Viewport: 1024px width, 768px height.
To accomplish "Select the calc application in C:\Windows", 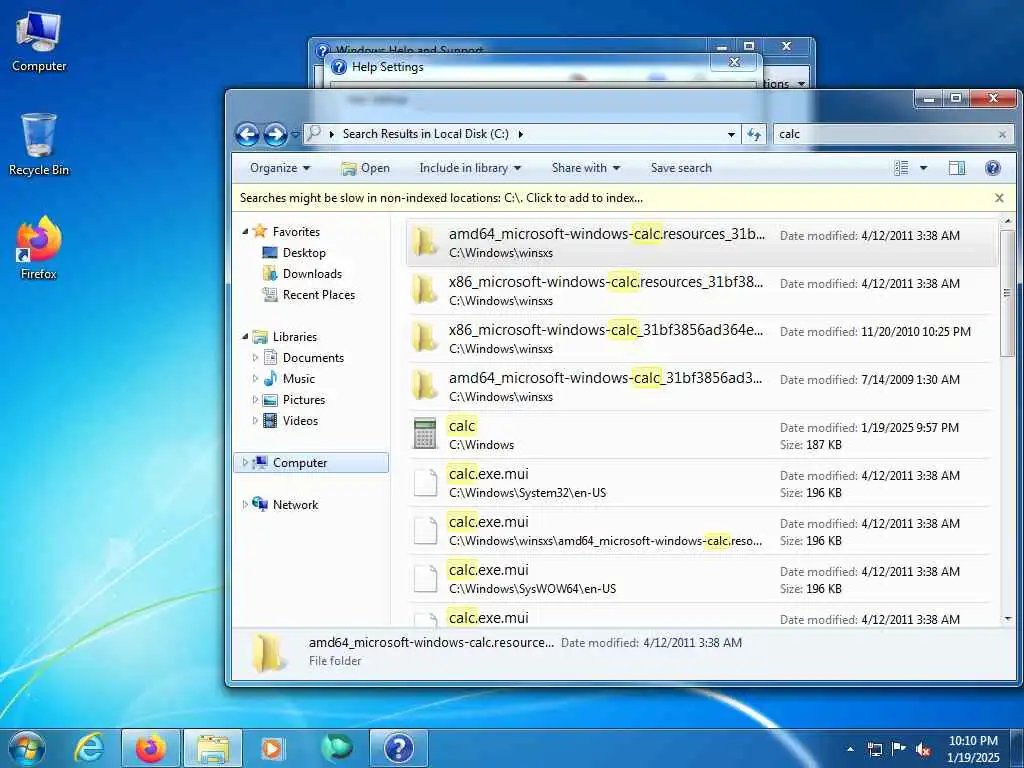I will click(701, 435).
